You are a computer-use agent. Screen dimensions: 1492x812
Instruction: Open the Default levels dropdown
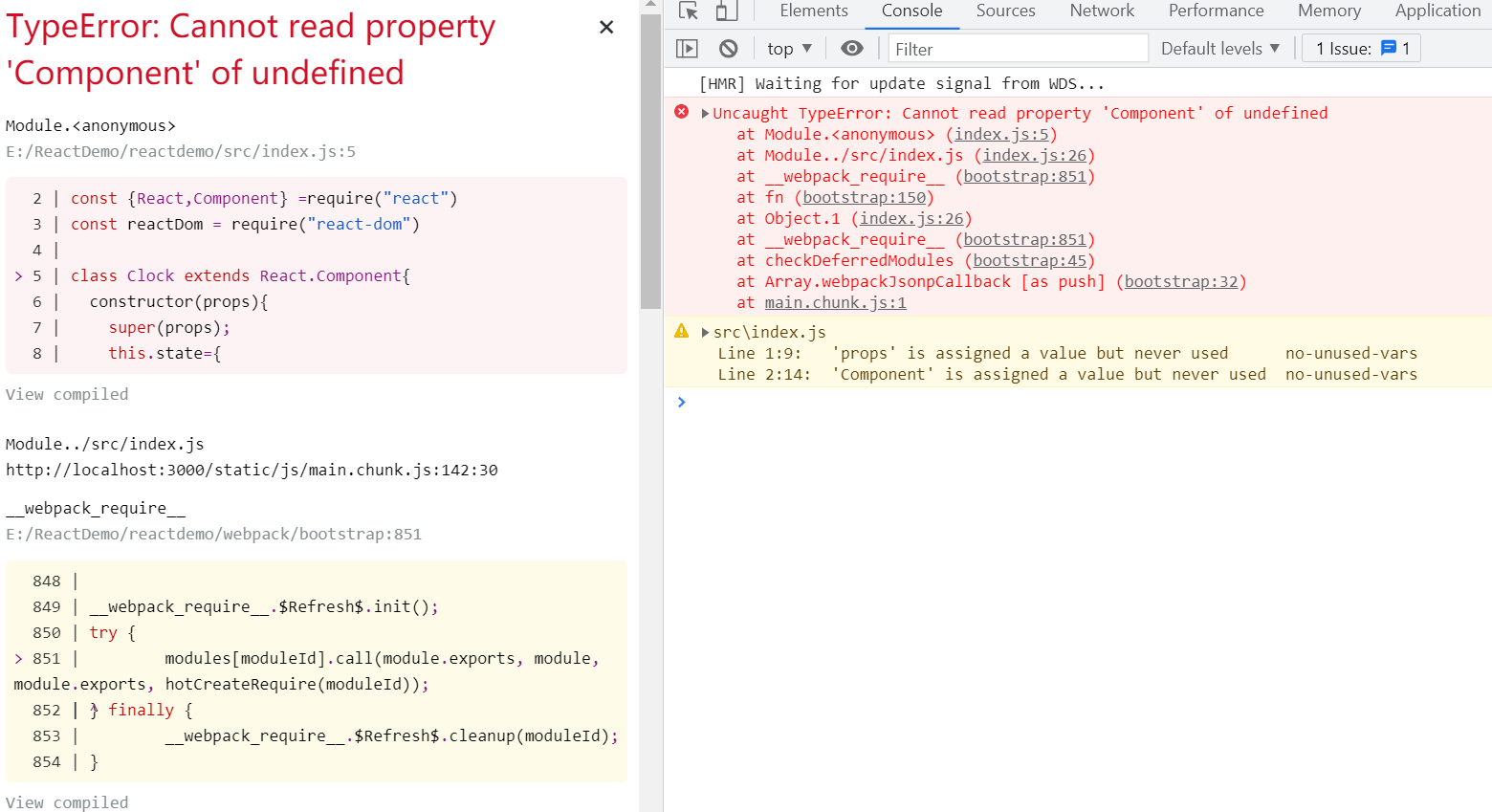click(1220, 49)
